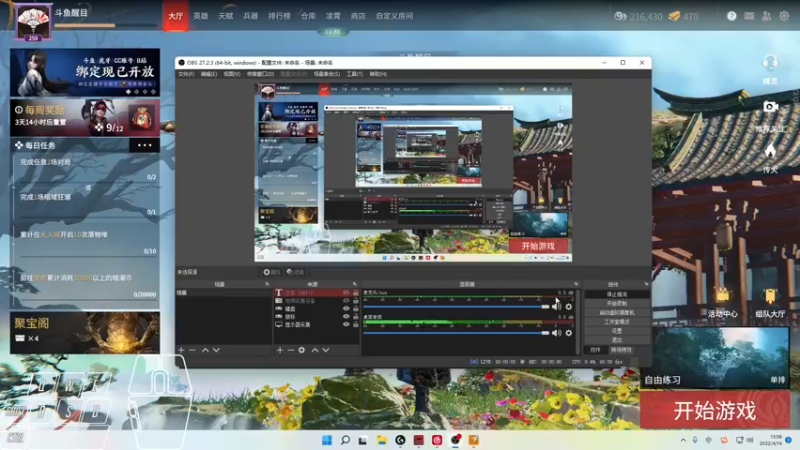This screenshot has height=450, width=800.
Task: Click 滤镜 filters button above sources
Action: pyautogui.click(x=295, y=272)
